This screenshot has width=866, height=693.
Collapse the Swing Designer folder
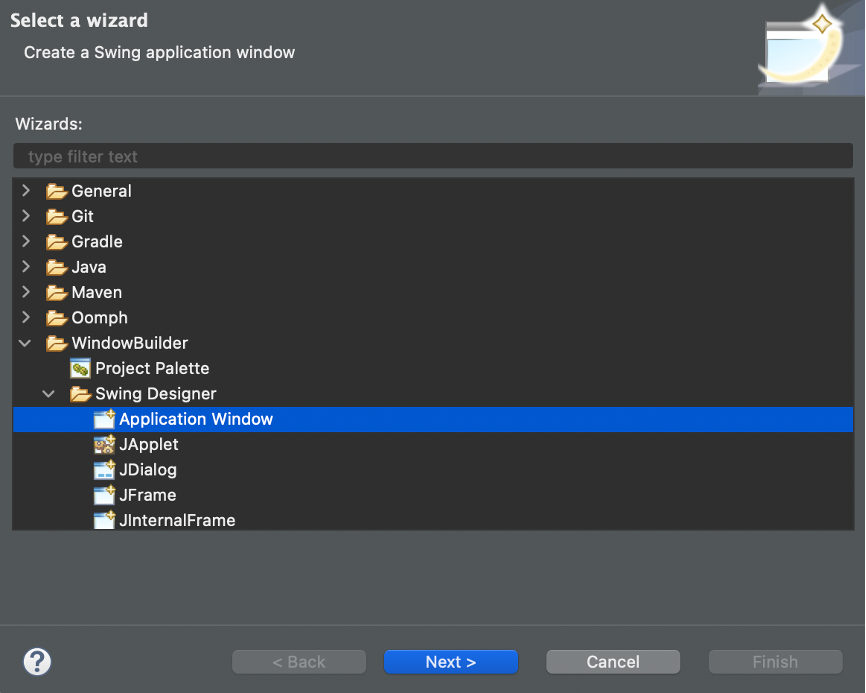(x=49, y=394)
